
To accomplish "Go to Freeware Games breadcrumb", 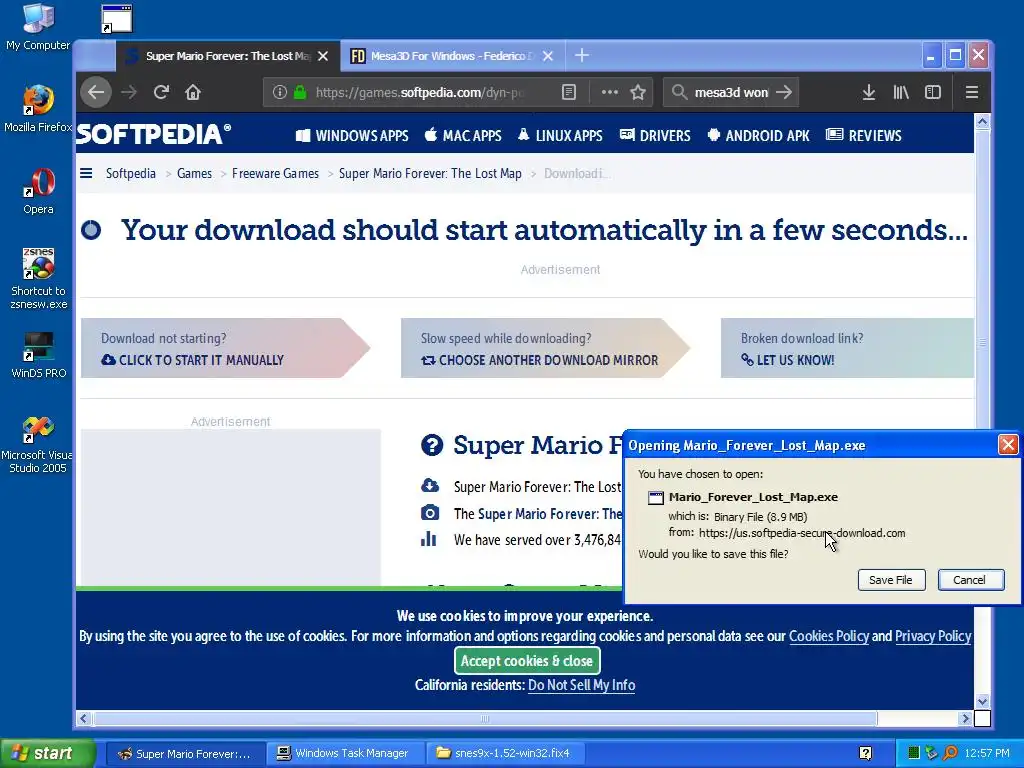I will (x=275, y=174).
